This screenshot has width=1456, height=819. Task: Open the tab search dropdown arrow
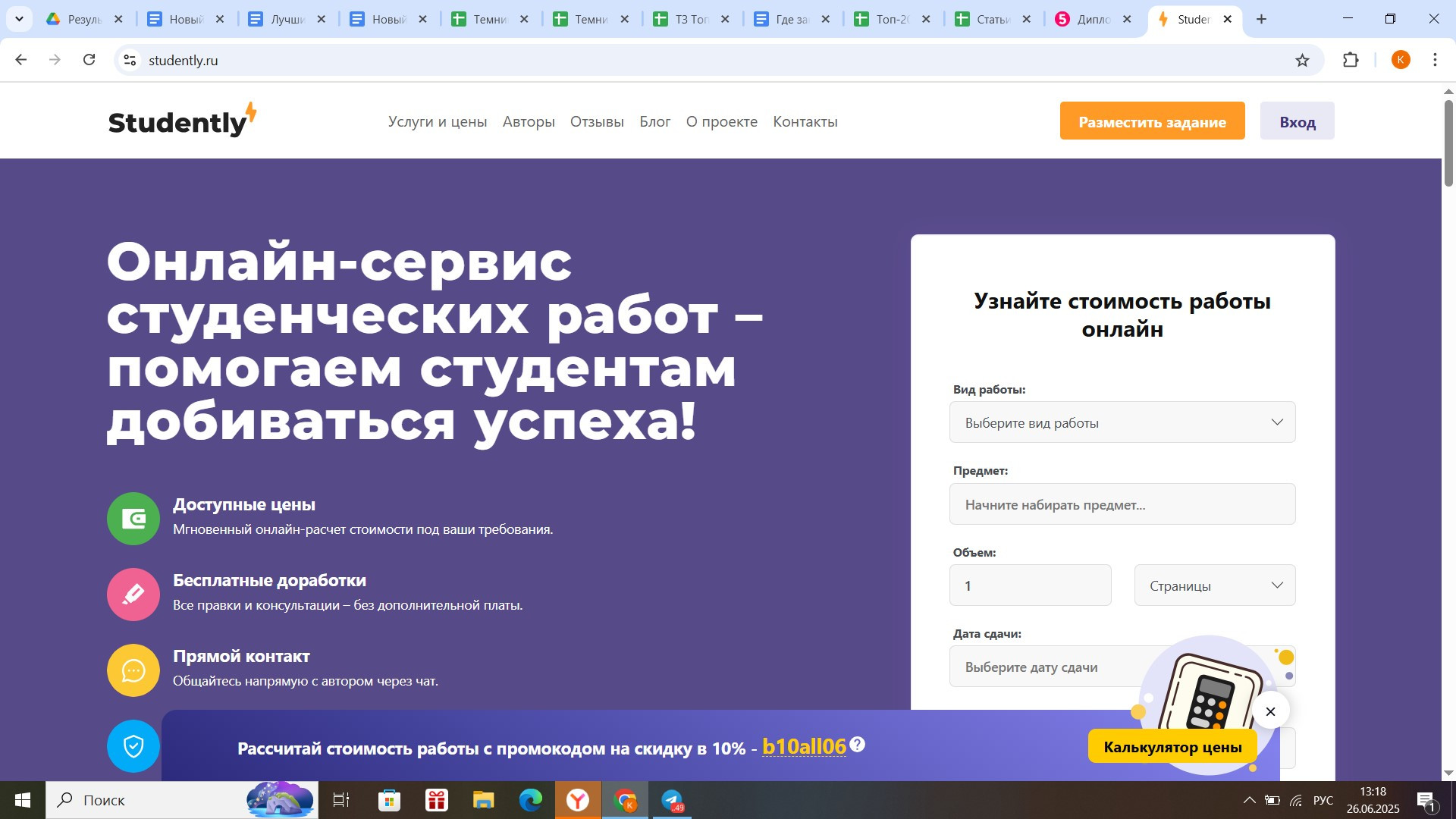pyautogui.click(x=19, y=19)
